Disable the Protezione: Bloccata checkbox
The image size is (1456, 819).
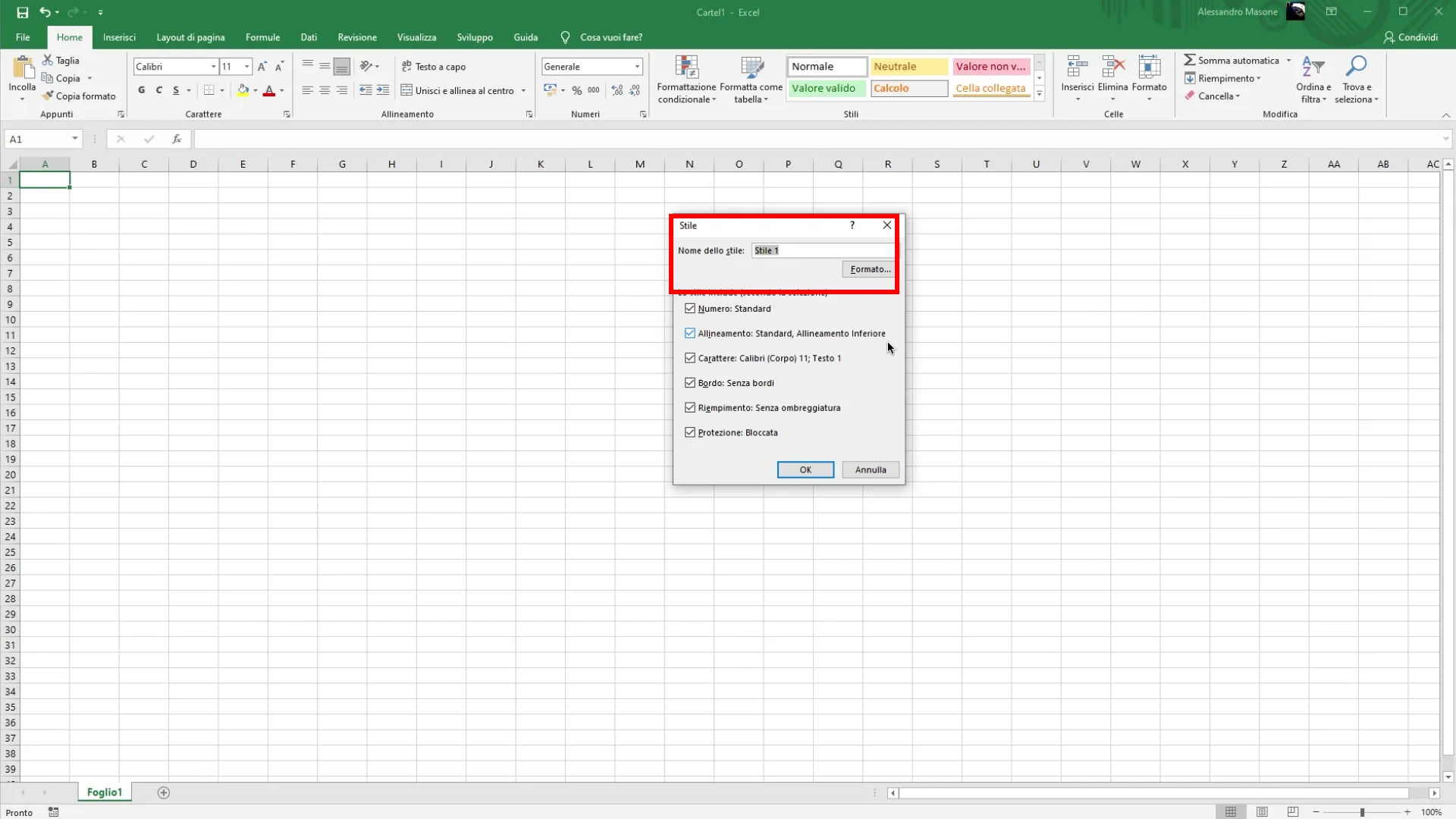coord(690,432)
